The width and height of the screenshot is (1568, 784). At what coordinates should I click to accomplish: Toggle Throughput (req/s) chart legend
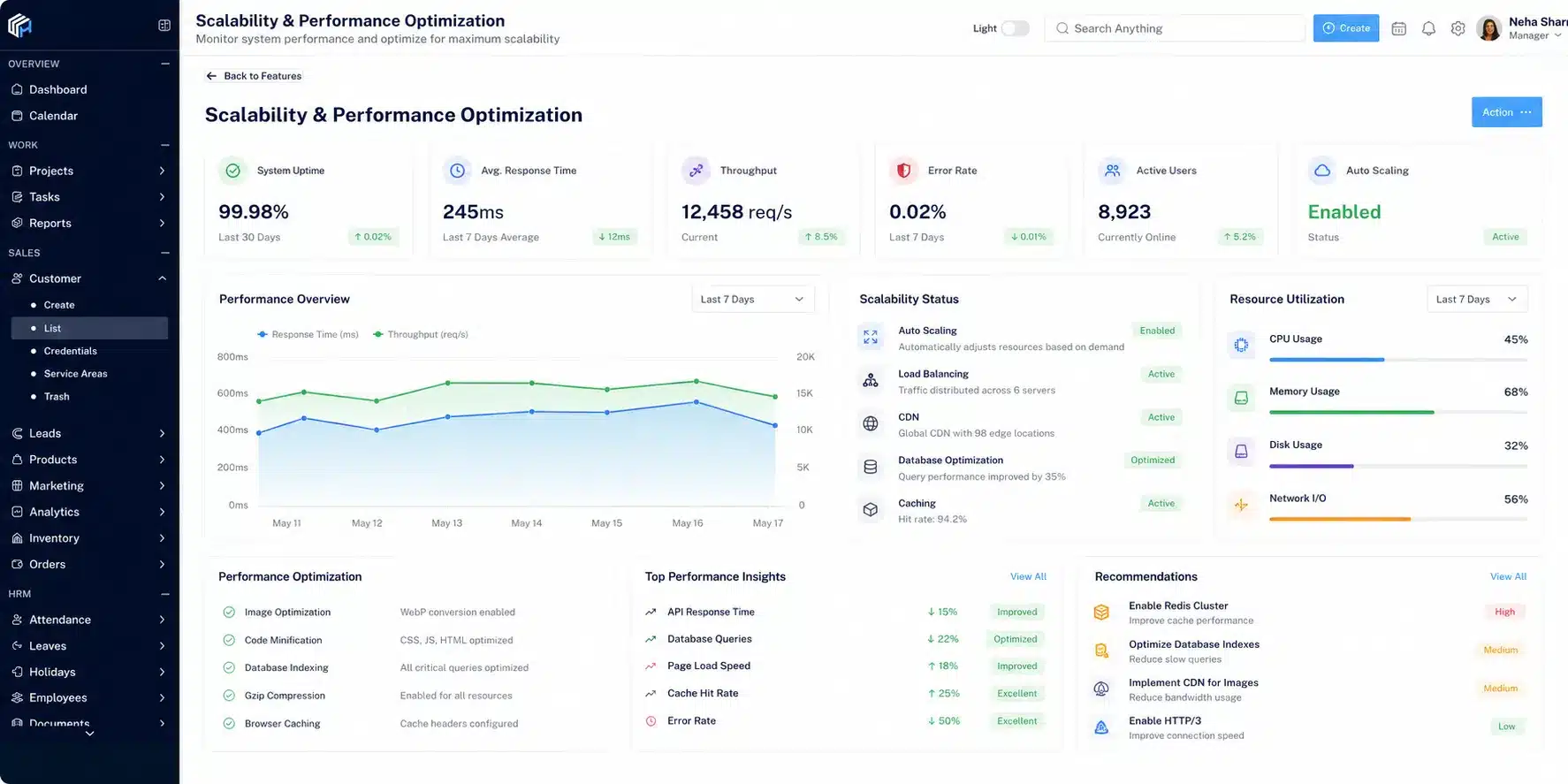click(421, 334)
